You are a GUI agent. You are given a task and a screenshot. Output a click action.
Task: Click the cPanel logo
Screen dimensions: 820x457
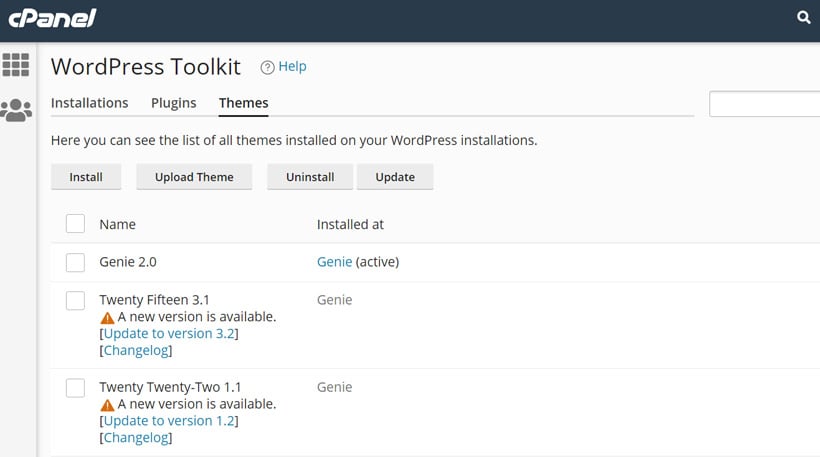(x=52, y=18)
